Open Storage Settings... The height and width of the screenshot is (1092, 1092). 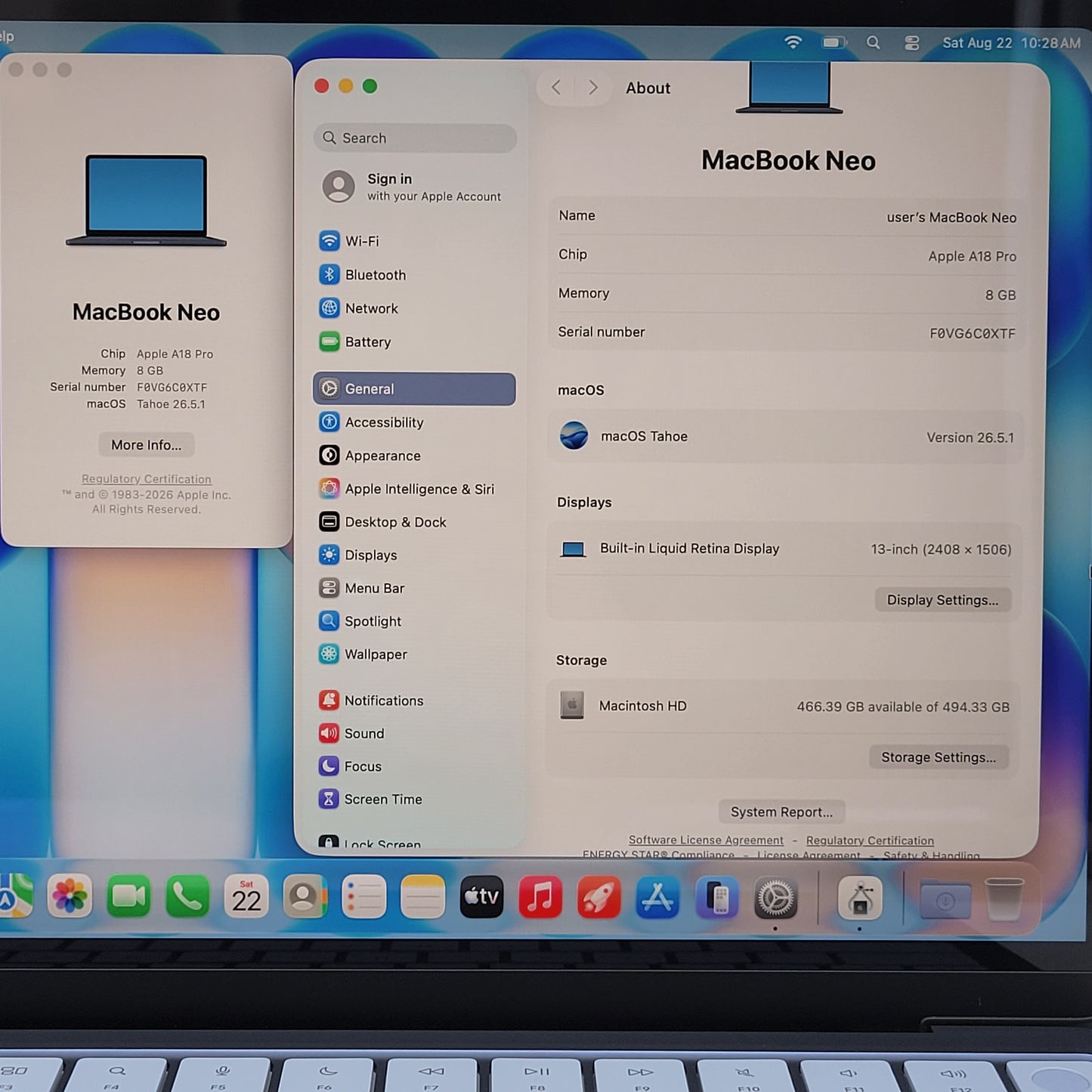pos(939,757)
